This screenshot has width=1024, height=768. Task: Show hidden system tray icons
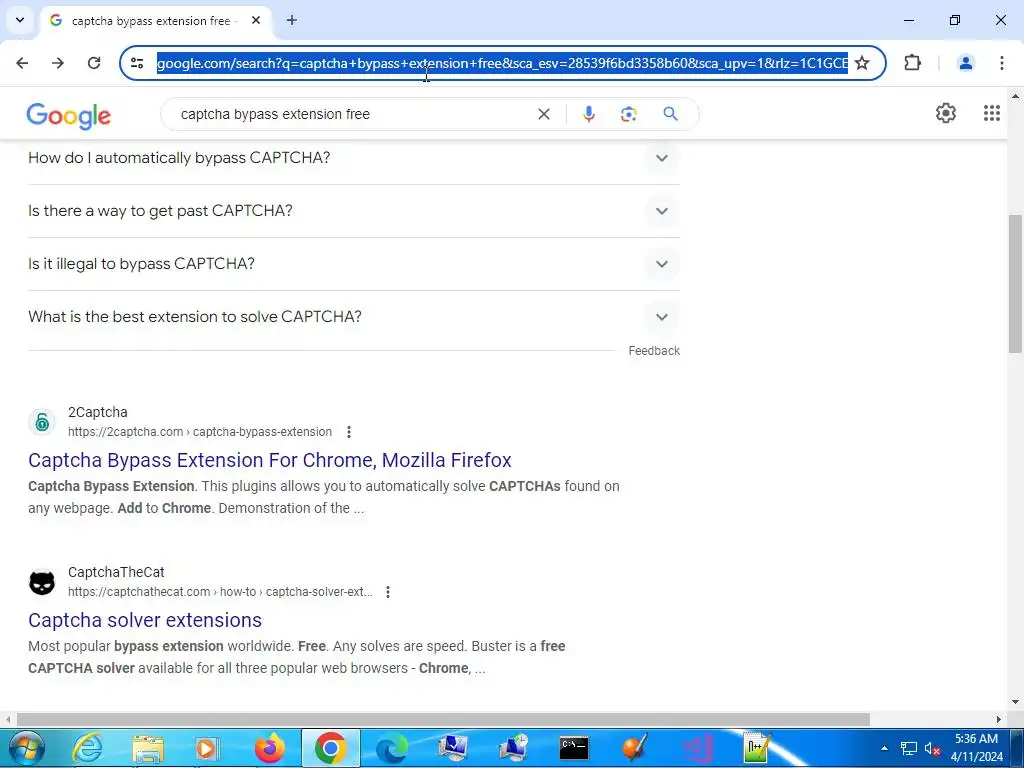coord(884,748)
